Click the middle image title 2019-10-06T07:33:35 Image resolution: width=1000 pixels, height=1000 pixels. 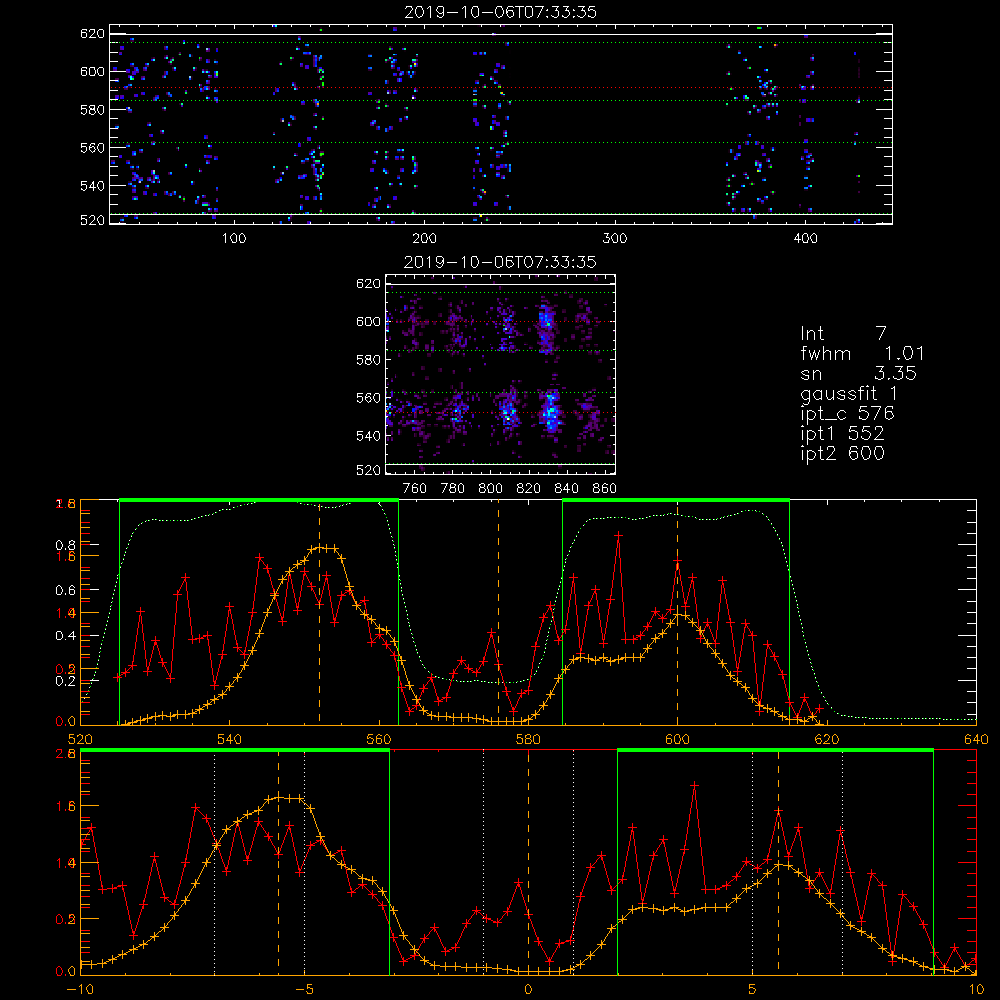pyautogui.click(x=501, y=262)
